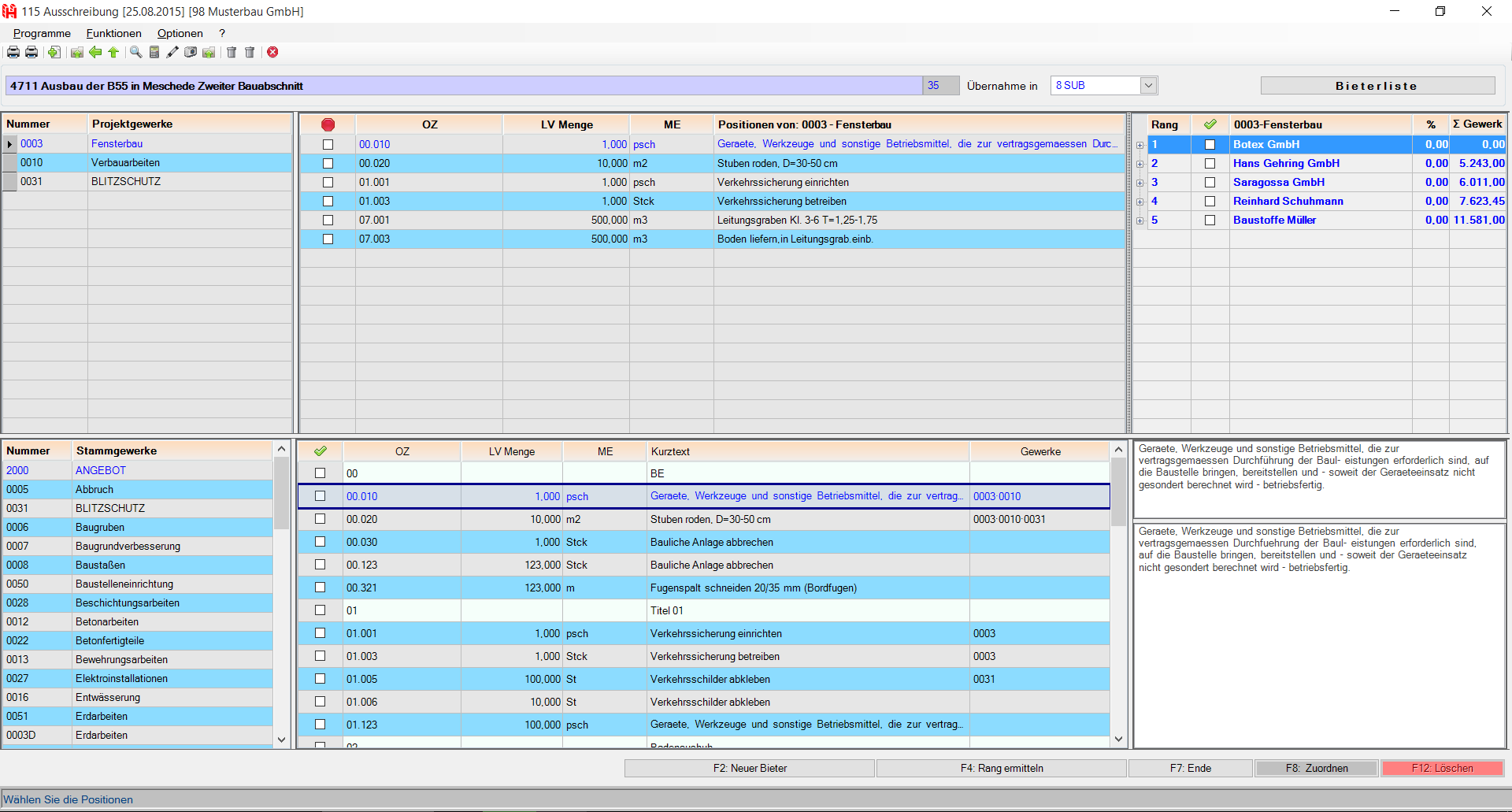Click the Bieterliste button
The image size is (1512, 812).
click(x=1377, y=86)
